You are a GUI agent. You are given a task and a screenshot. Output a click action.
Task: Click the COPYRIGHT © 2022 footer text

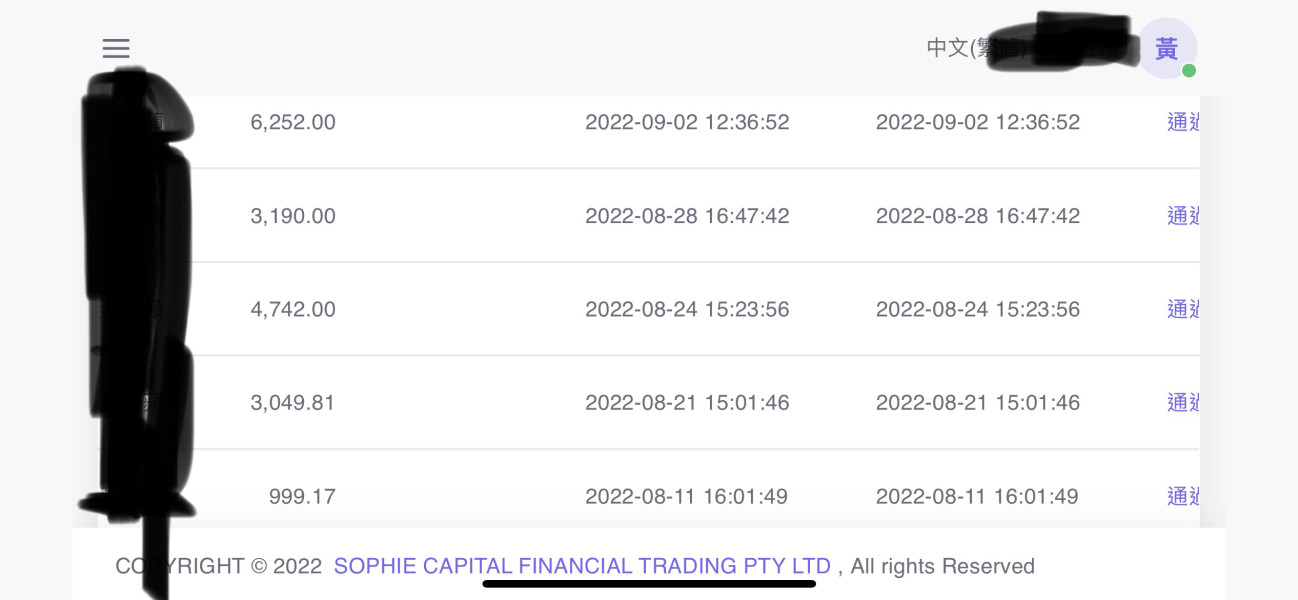pos(218,566)
